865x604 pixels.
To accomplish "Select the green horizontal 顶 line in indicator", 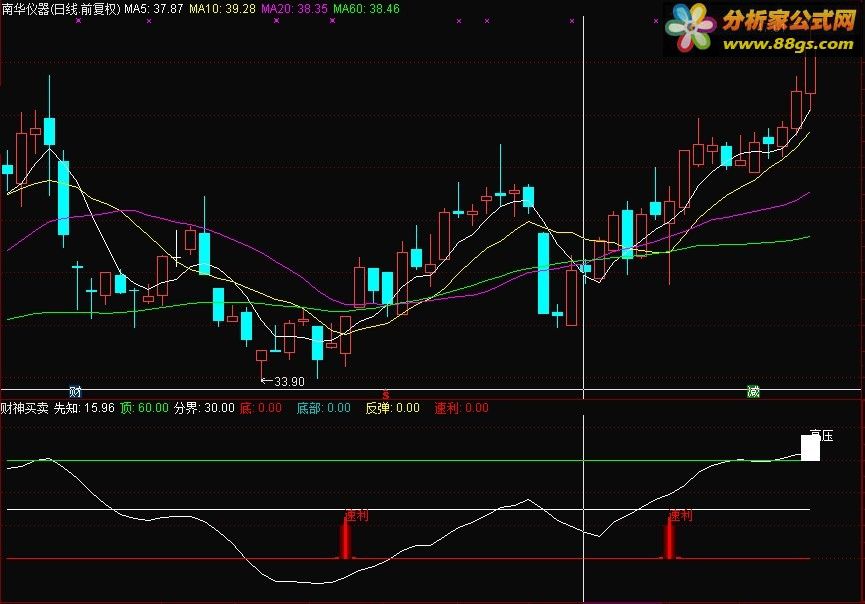I will point(408,460).
